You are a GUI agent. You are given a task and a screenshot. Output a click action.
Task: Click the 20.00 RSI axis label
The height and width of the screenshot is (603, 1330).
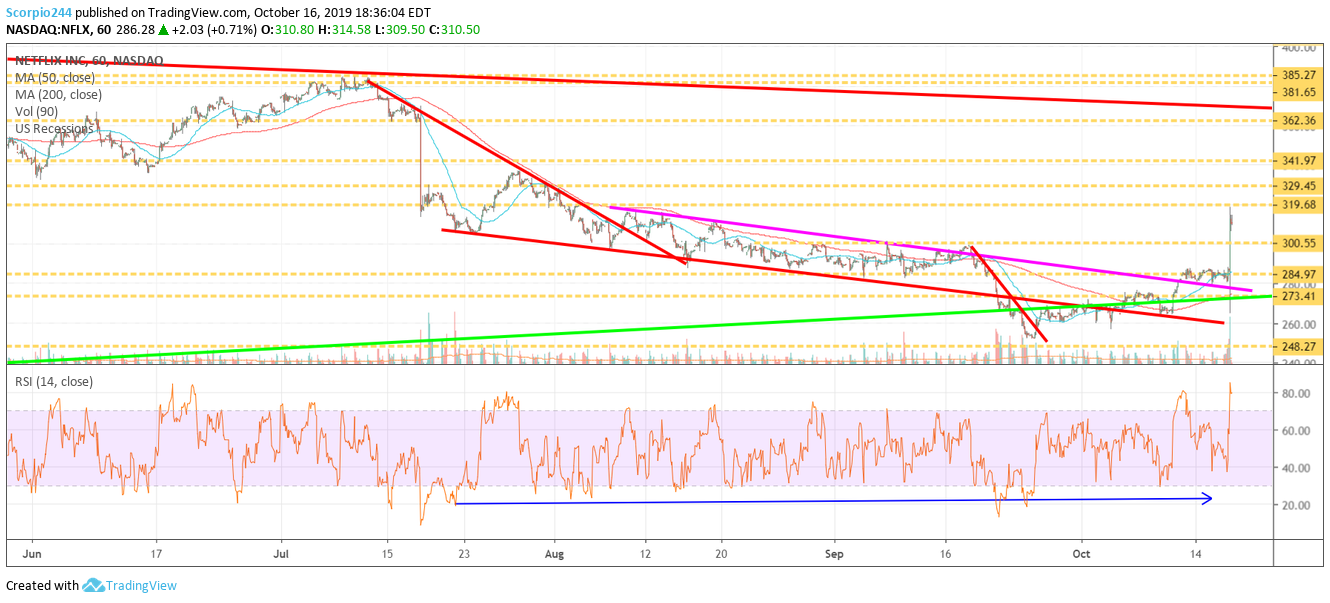tap(1296, 506)
